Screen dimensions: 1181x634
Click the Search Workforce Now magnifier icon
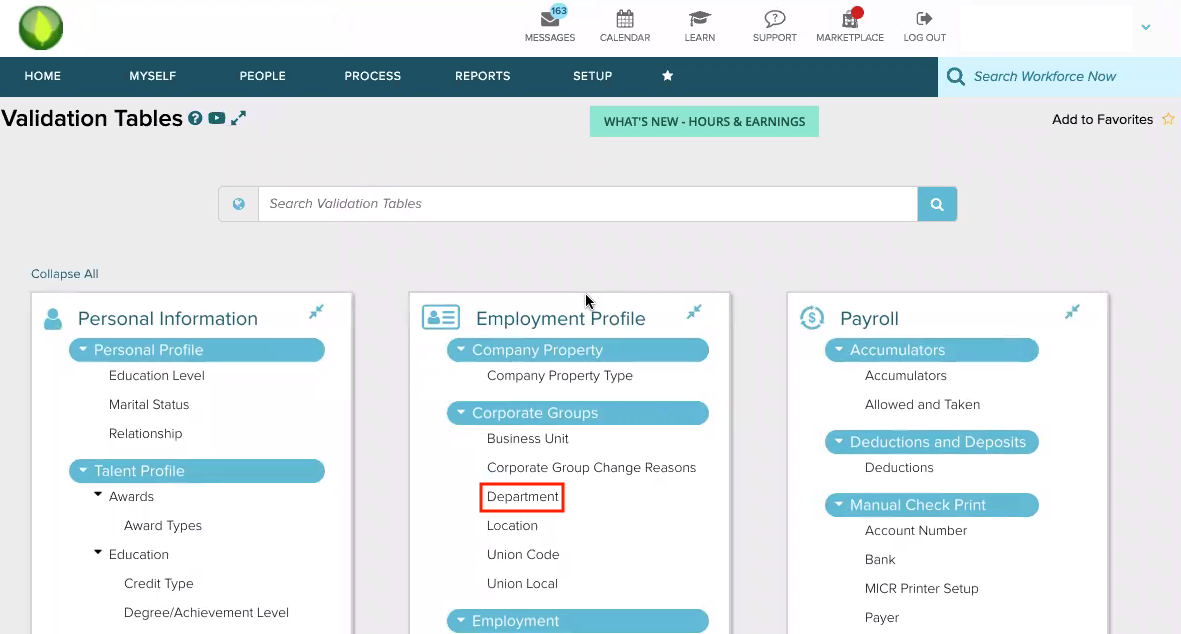coord(956,76)
